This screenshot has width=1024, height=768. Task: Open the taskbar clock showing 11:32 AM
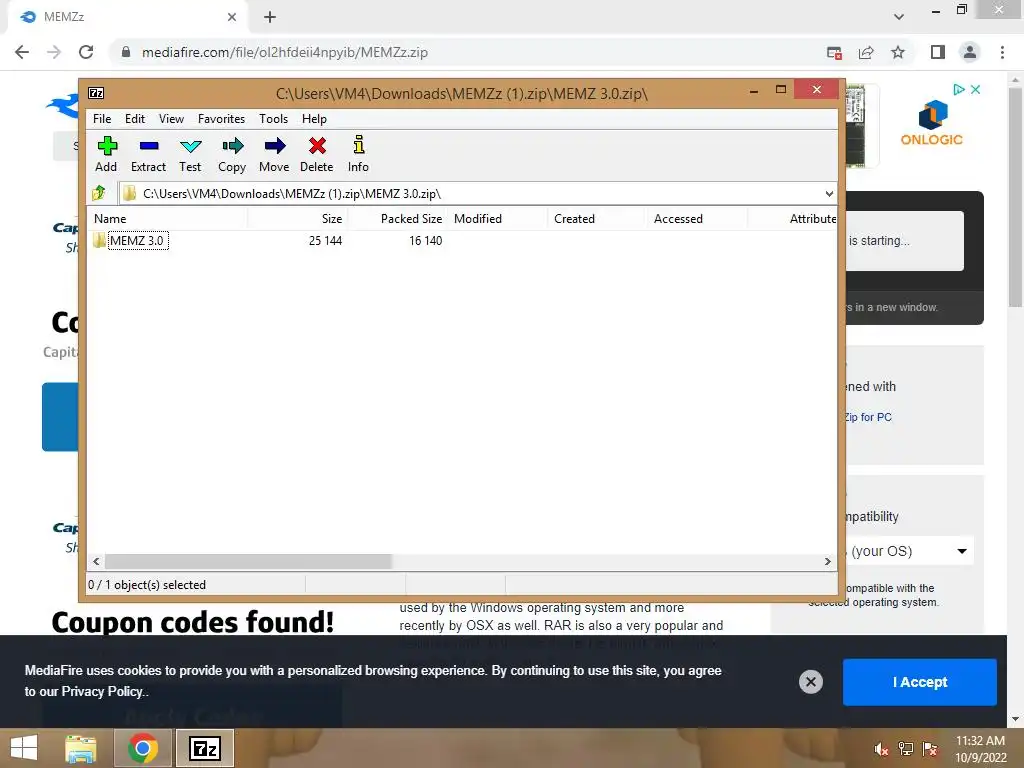(x=981, y=749)
